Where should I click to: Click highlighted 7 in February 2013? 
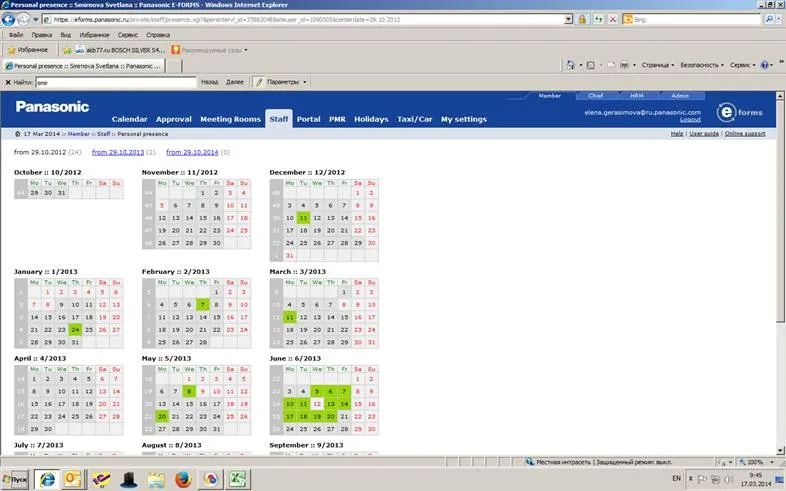203,305
